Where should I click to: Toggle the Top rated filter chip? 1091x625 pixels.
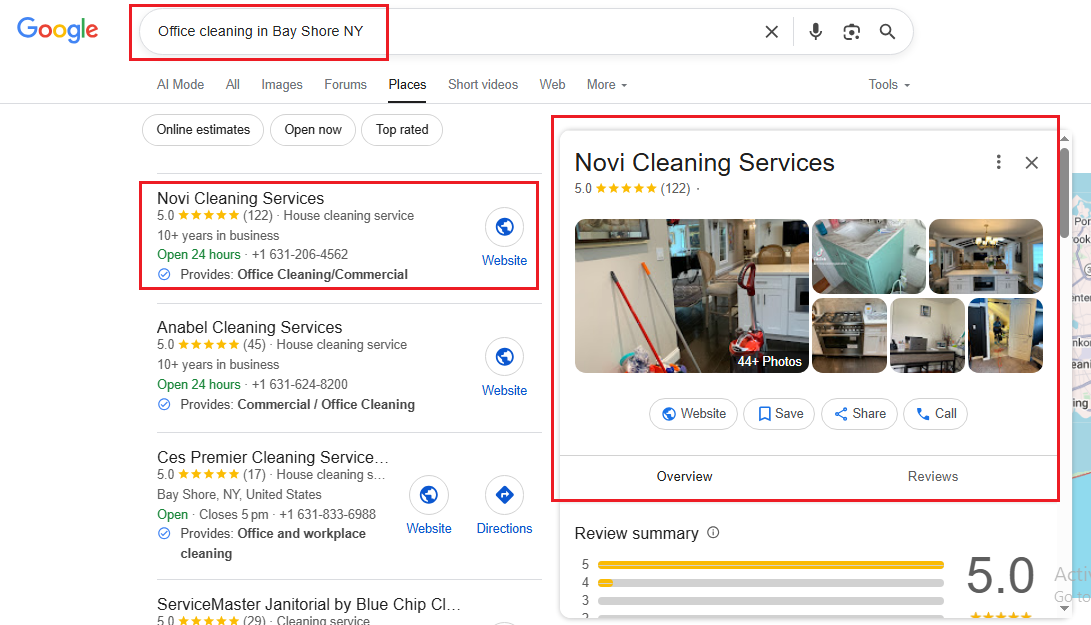[x=401, y=130]
